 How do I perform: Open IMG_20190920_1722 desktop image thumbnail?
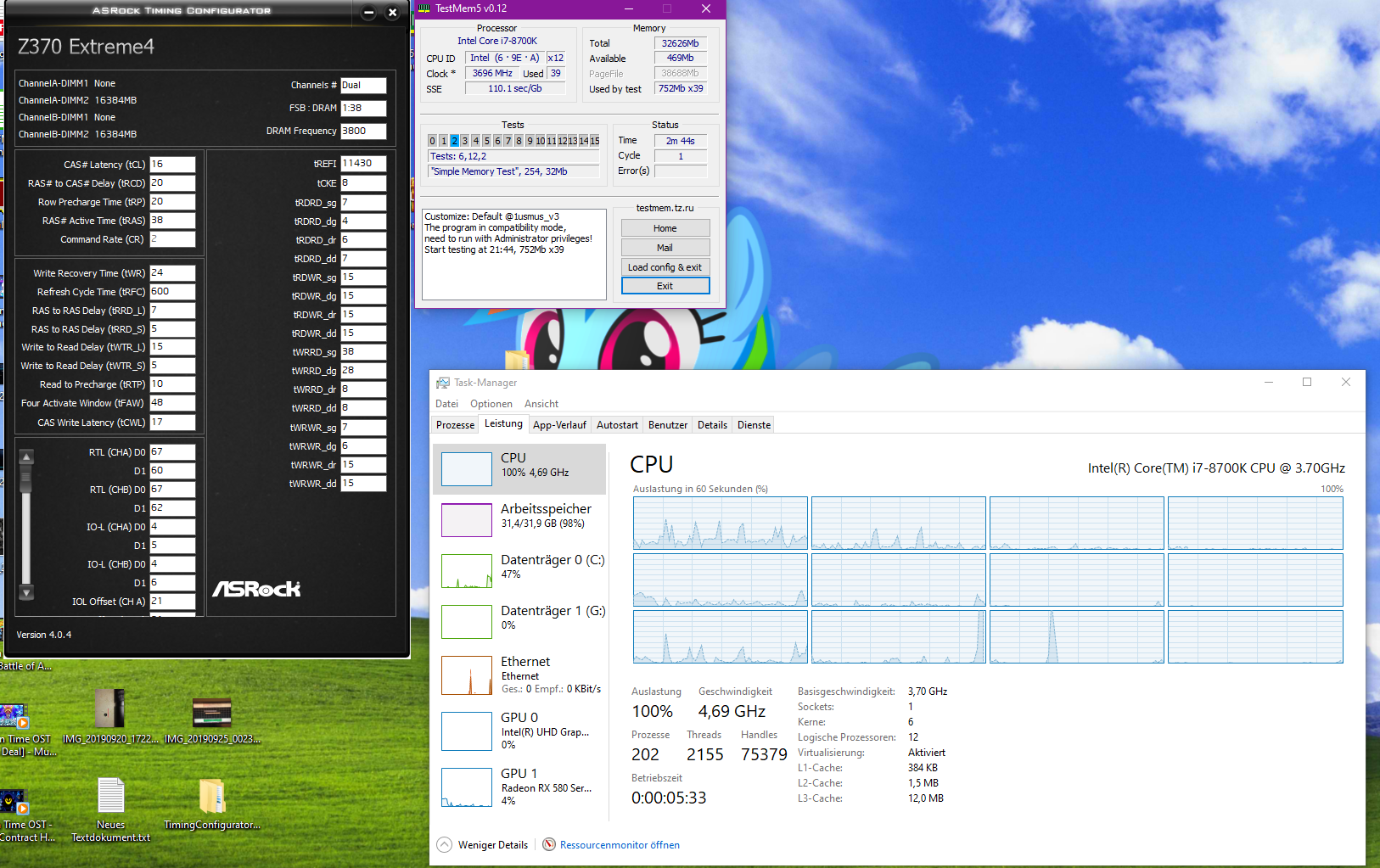coord(109,708)
